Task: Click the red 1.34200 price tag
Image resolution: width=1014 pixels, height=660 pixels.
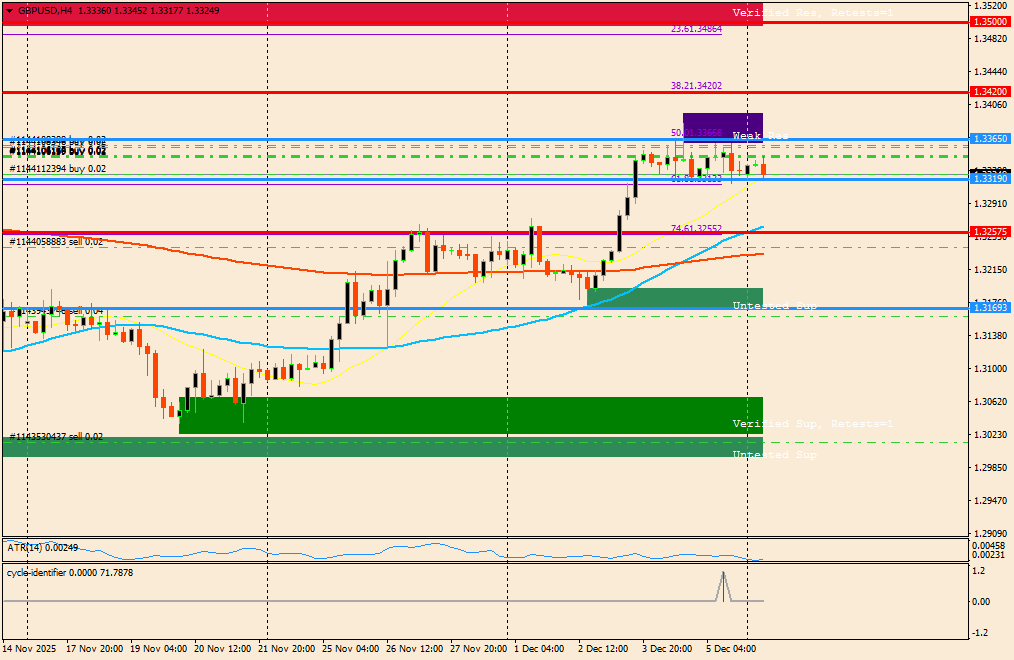Action: tap(990, 92)
